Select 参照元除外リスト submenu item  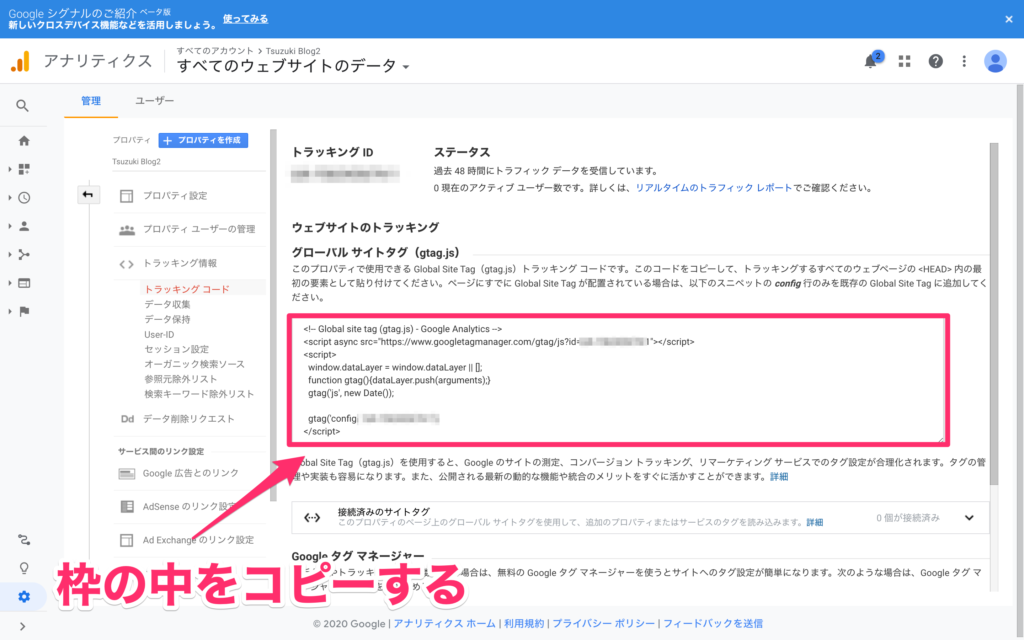180,379
